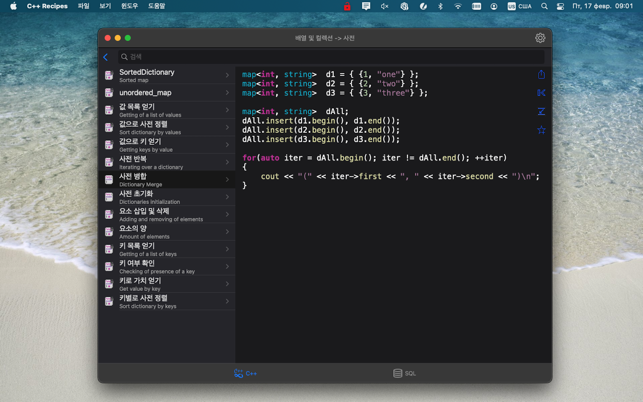This screenshot has width=643, height=402.
Task: Switch to the SQL tab
Action: click(x=404, y=373)
